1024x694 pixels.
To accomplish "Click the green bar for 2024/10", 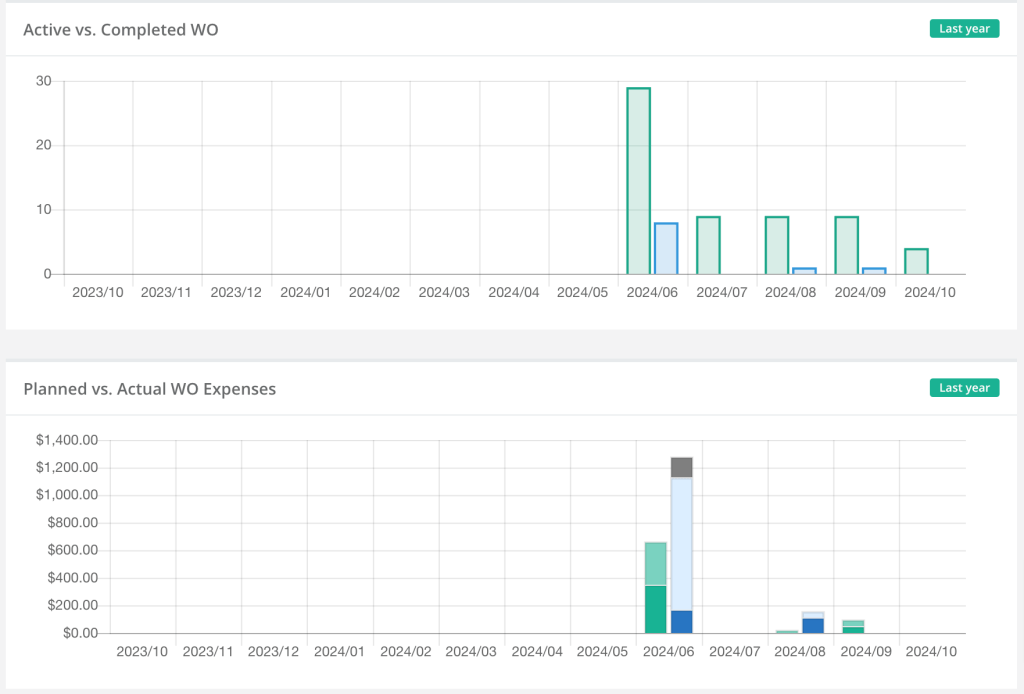I will [x=915, y=260].
